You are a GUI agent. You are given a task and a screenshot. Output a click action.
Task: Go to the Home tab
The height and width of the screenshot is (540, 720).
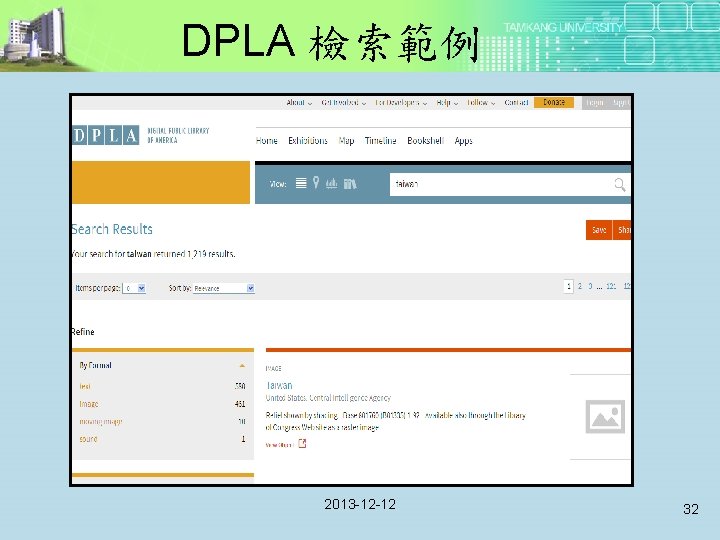(266, 141)
